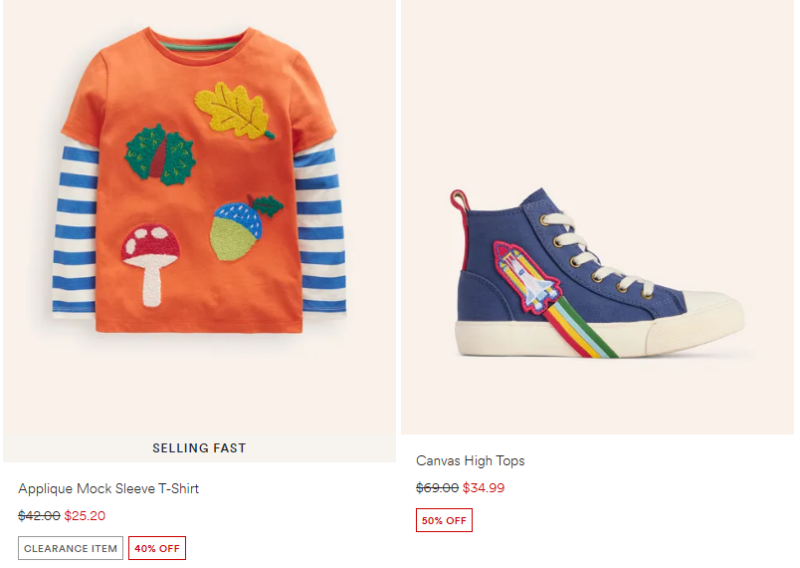Click the rocket patch on the sneaker
Viewport: 800px width, 568px height.
pyautogui.click(x=528, y=277)
